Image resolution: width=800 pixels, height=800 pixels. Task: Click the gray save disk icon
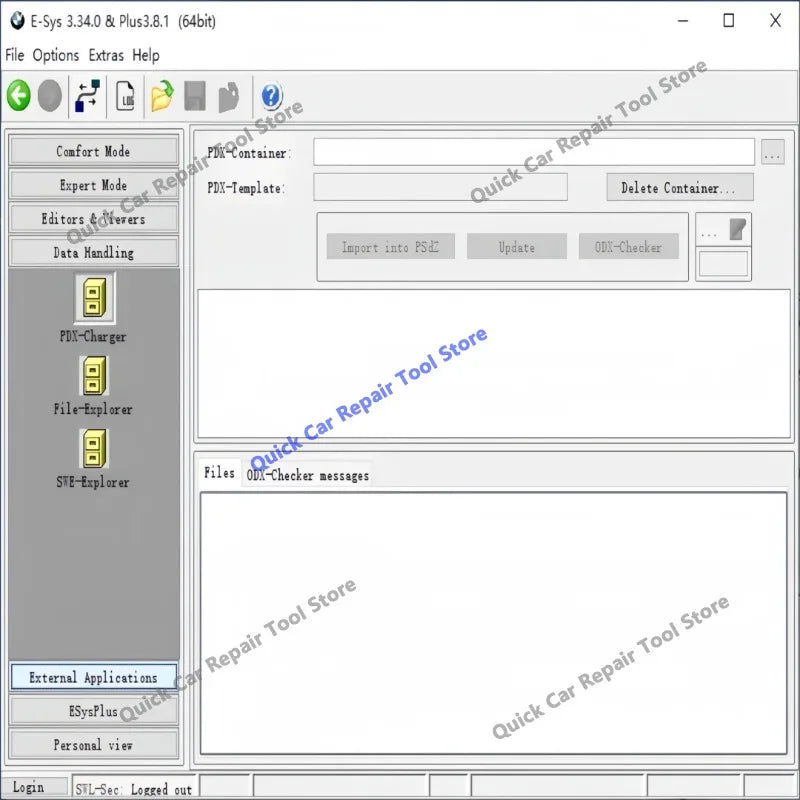[195, 95]
